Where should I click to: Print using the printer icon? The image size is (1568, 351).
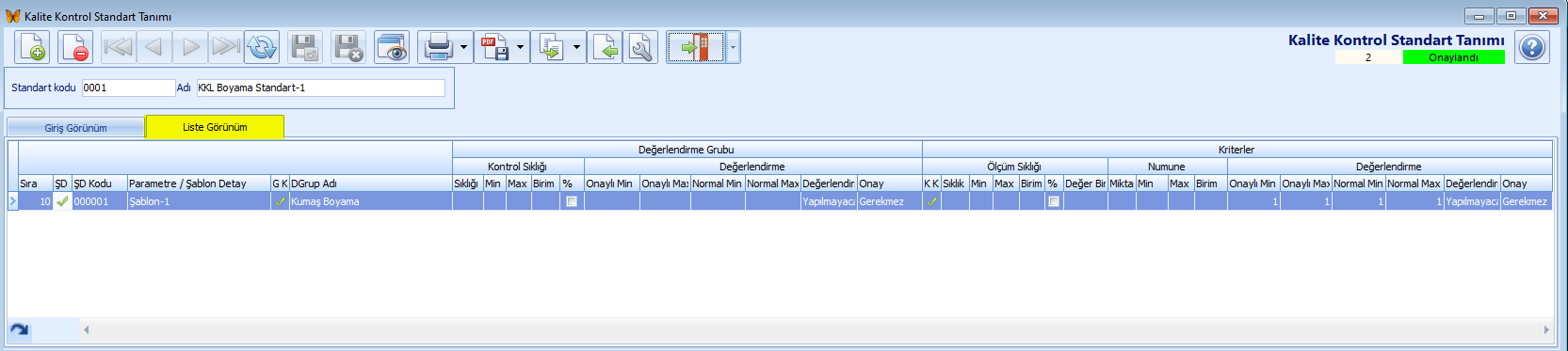(438, 47)
